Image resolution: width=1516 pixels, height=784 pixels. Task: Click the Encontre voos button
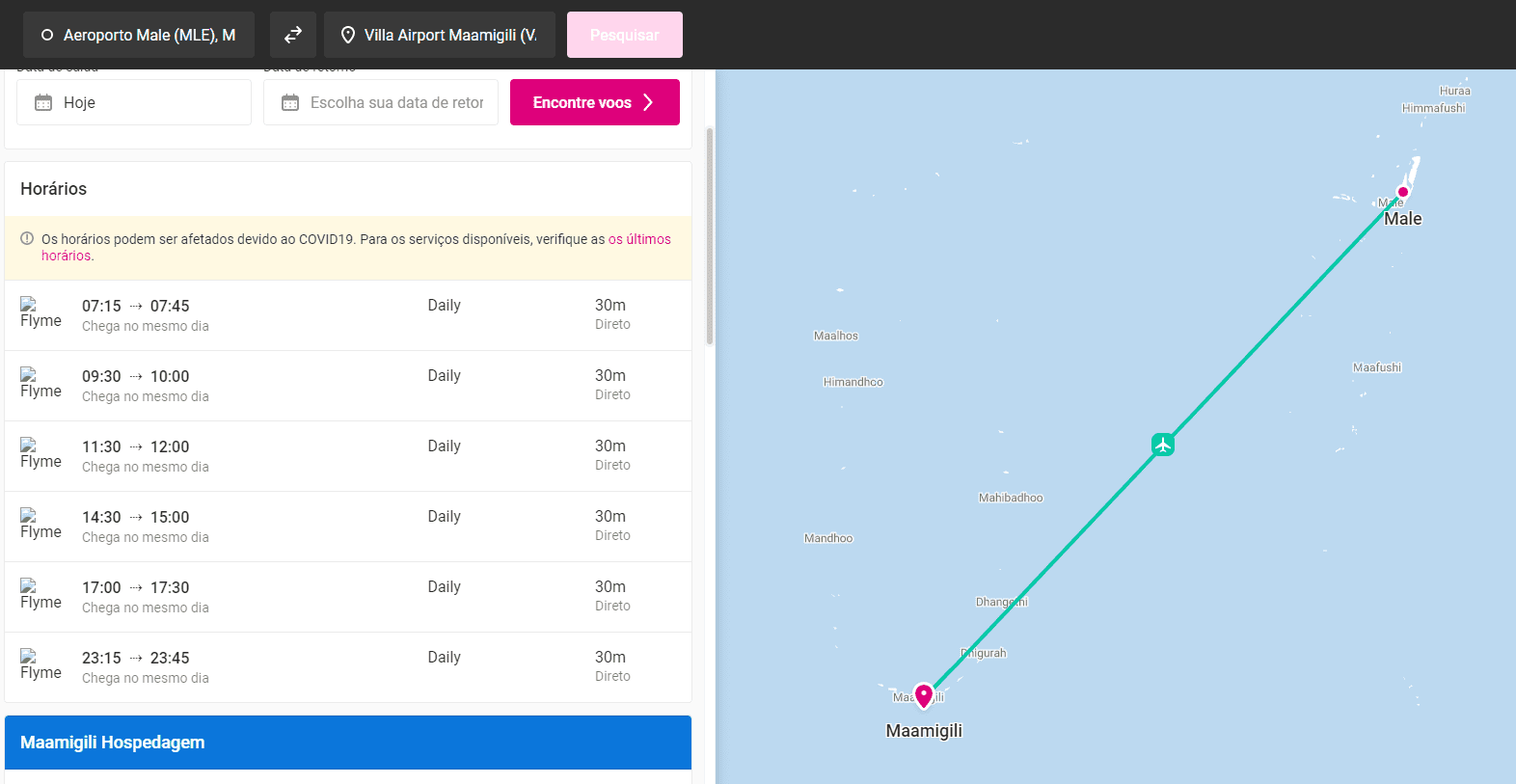pyautogui.click(x=595, y=102)
